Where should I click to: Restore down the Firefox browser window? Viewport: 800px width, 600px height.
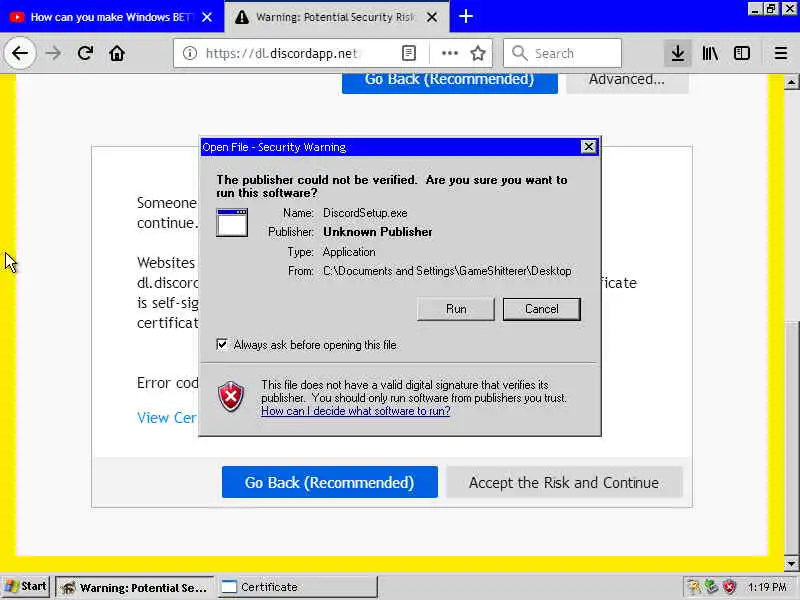(770, 9)
